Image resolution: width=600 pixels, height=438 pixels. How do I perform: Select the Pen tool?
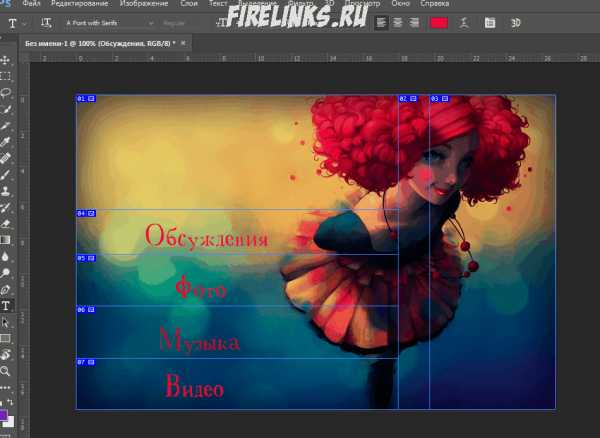(x=5, y=290)
